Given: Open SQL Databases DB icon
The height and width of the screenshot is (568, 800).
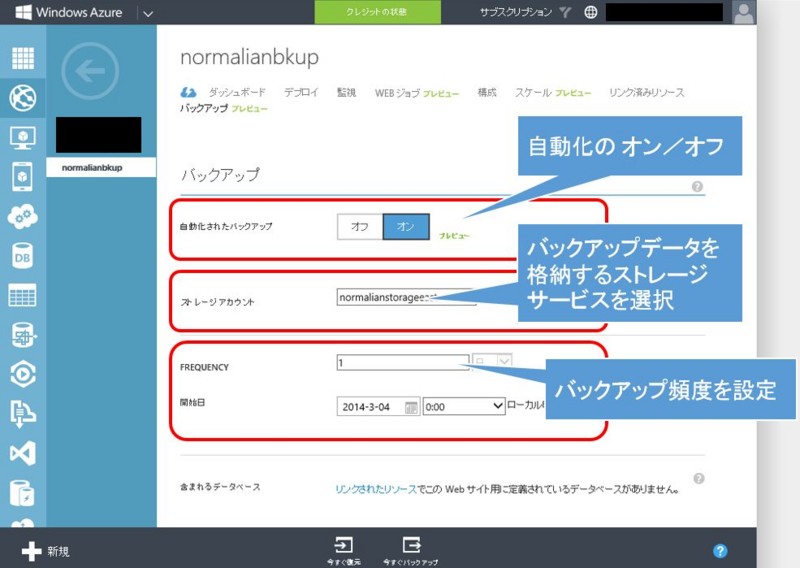Looking at the screenshot, I should pyautogui.click(x=22, y=256).
